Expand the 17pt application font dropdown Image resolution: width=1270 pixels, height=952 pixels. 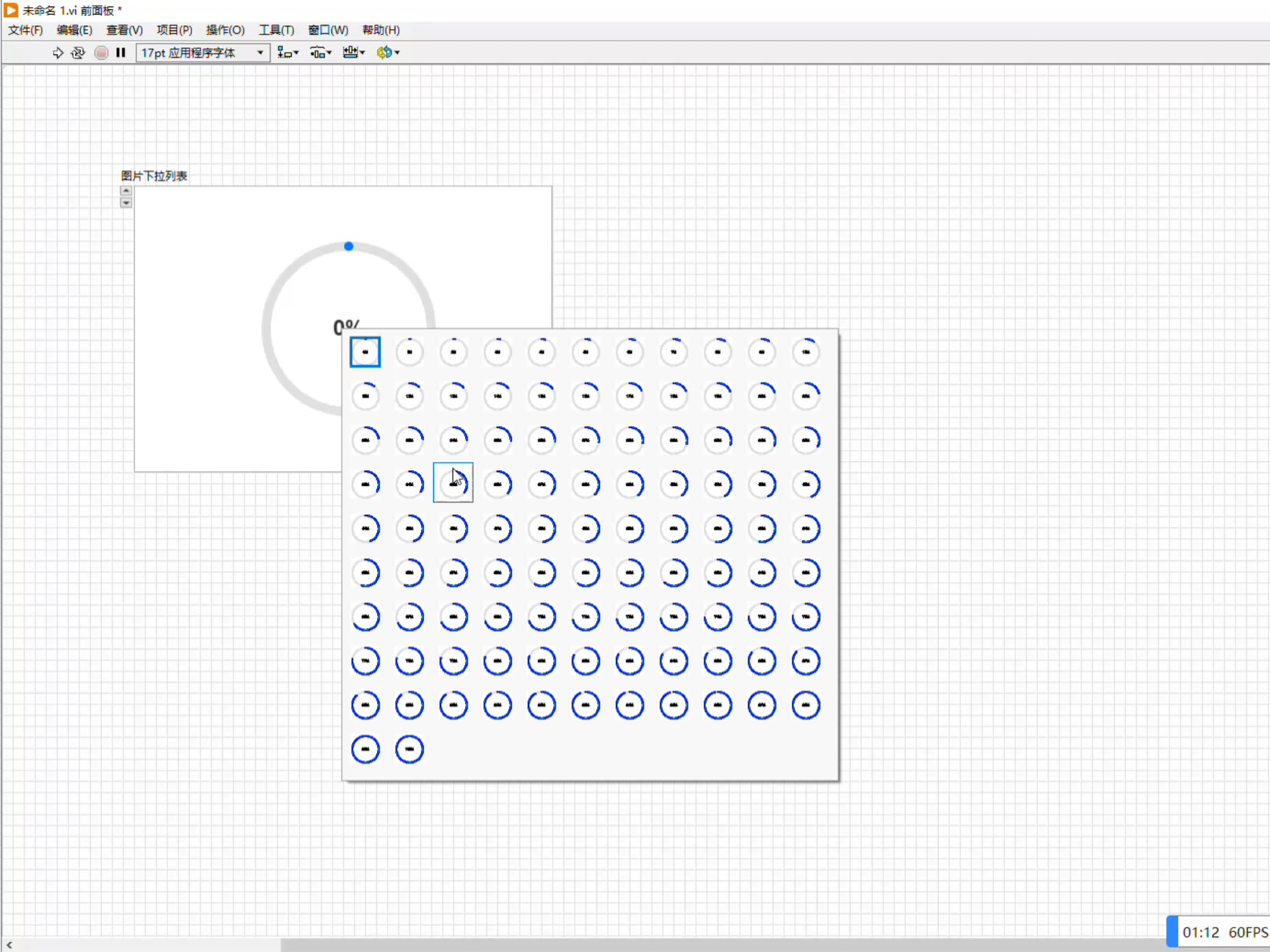[260, 53]
